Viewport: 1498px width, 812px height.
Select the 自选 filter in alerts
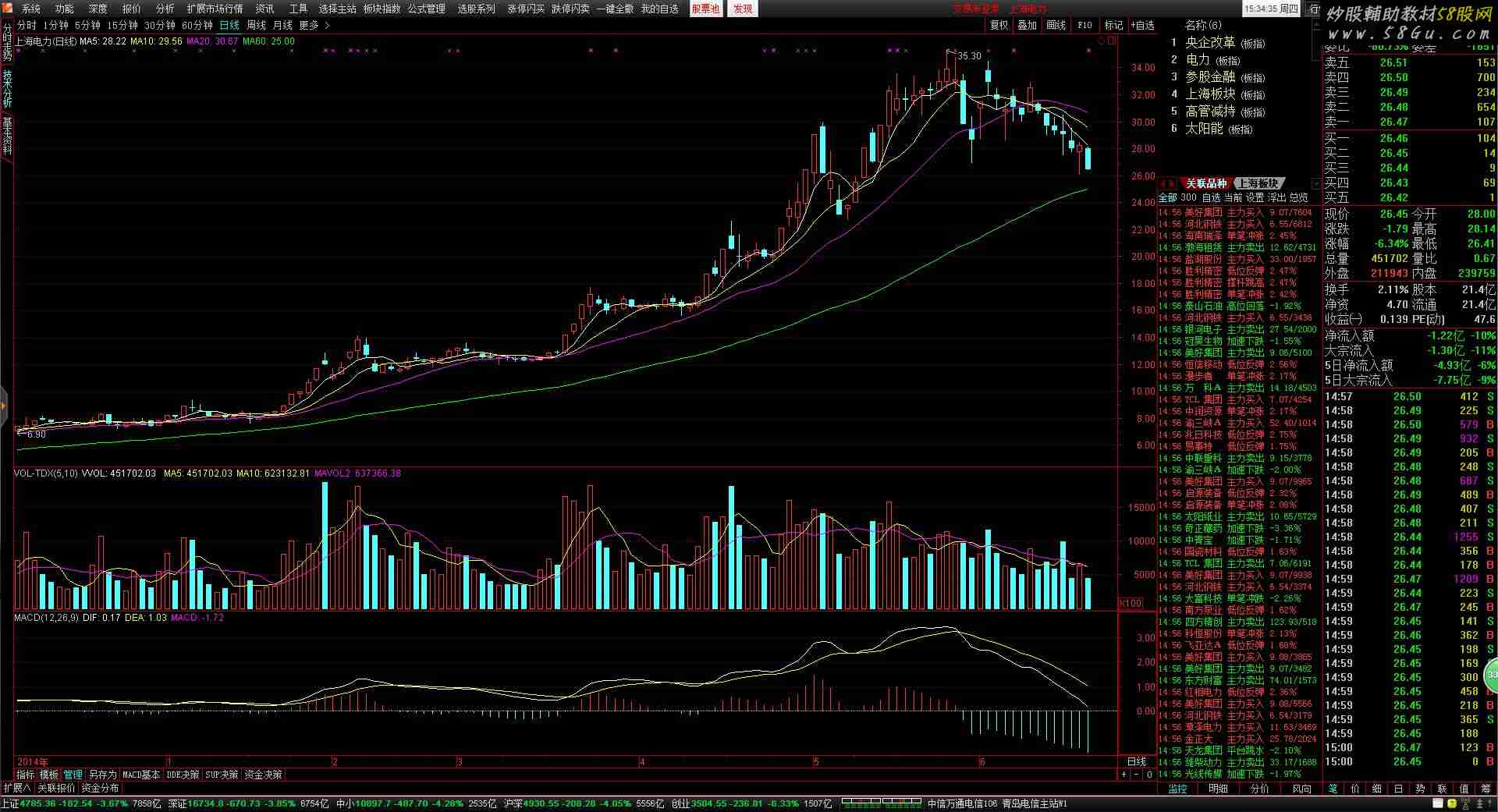(x=1211, y=198)
